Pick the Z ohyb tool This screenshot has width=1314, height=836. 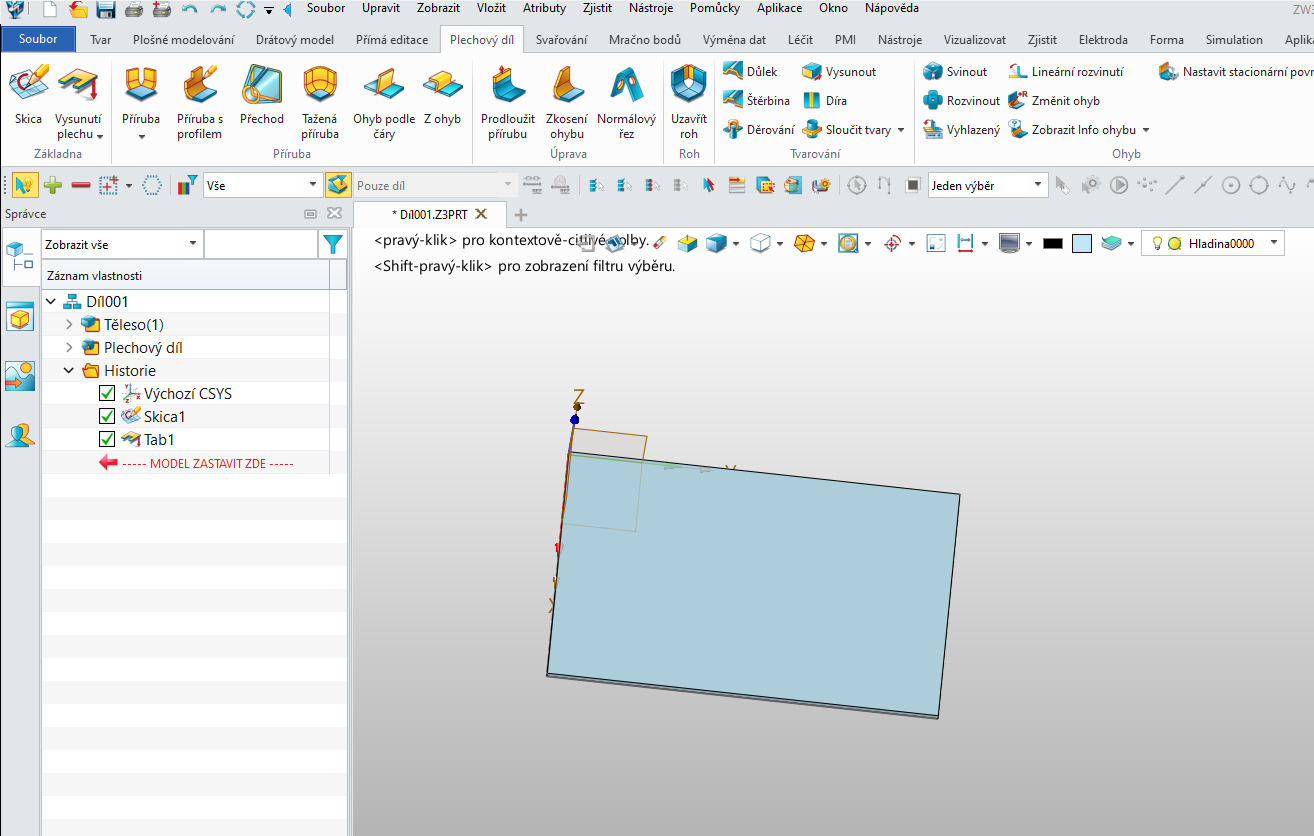[442, 95]
